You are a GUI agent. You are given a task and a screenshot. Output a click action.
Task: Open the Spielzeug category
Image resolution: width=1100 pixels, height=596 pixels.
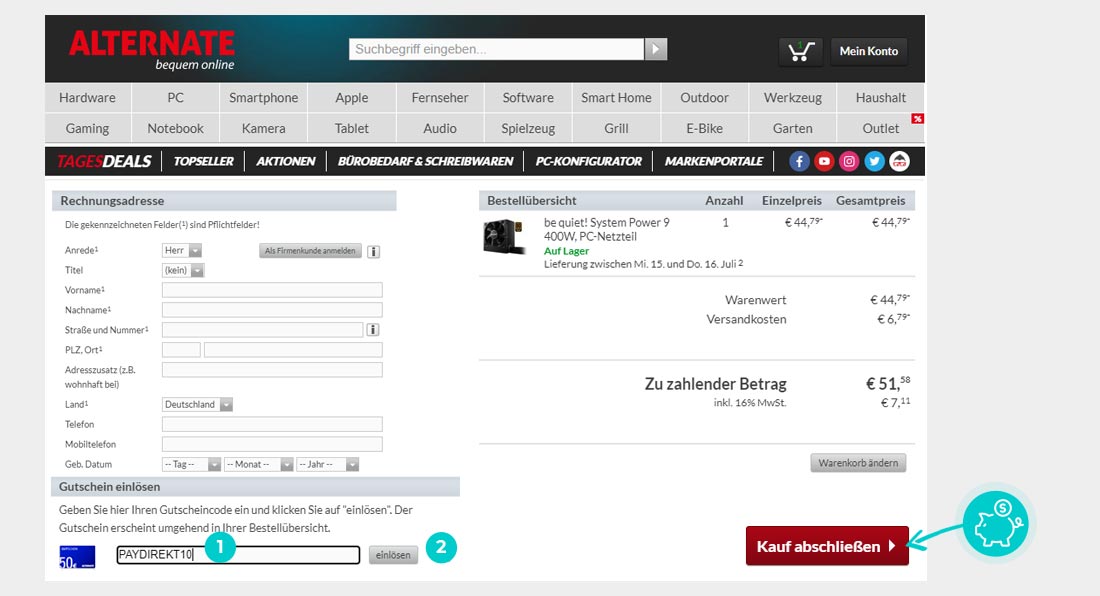click(528, 128)
